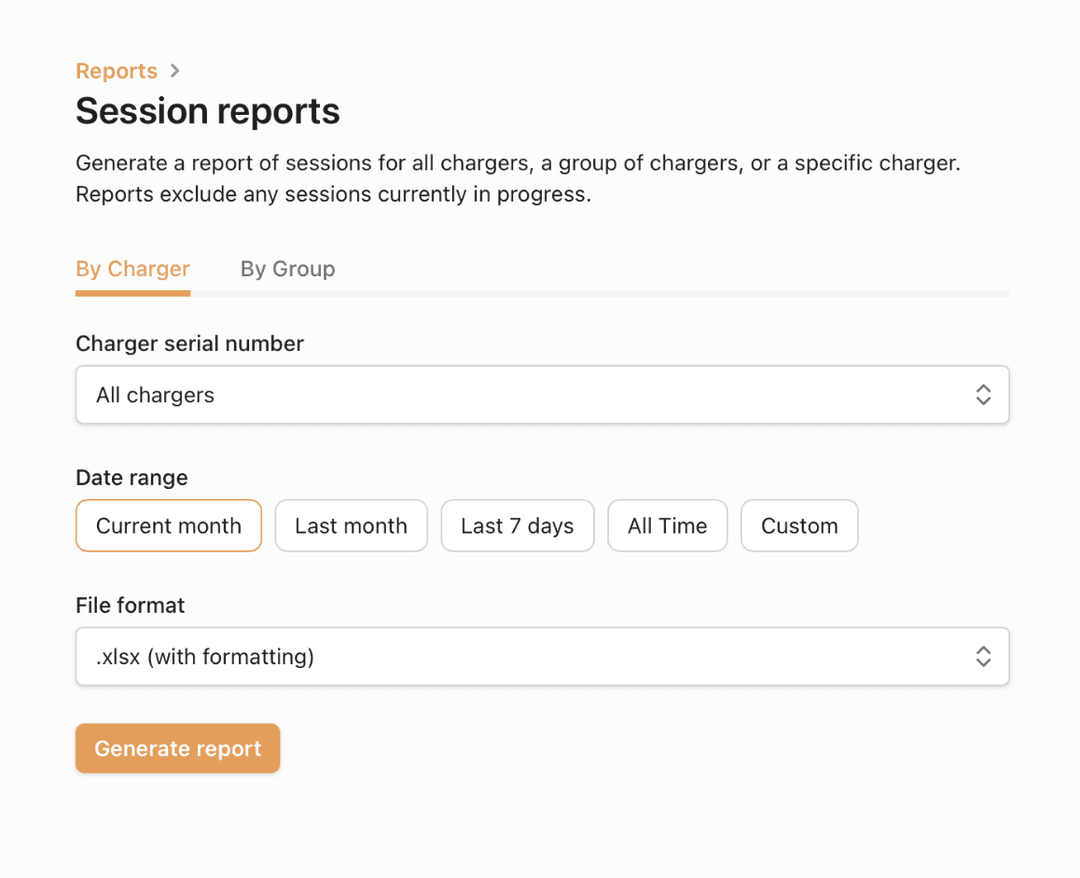Select the By Charger tab
The image size is (1080, 878).
pos(132,268)
